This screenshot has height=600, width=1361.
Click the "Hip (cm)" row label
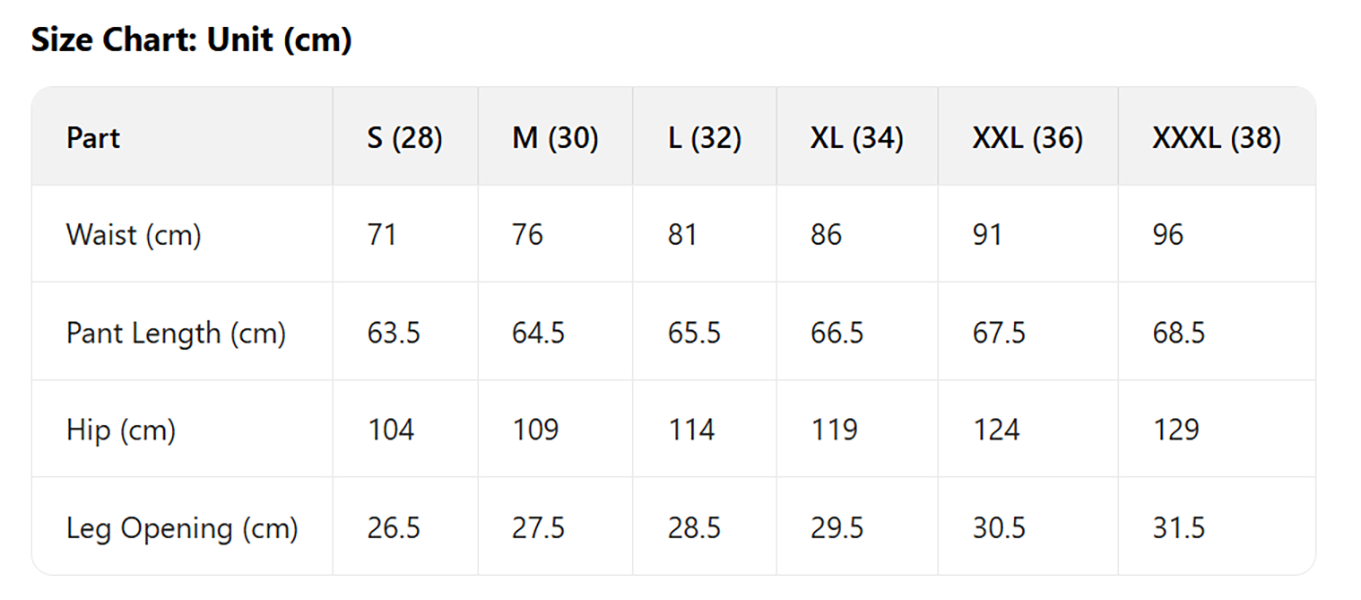121,430
